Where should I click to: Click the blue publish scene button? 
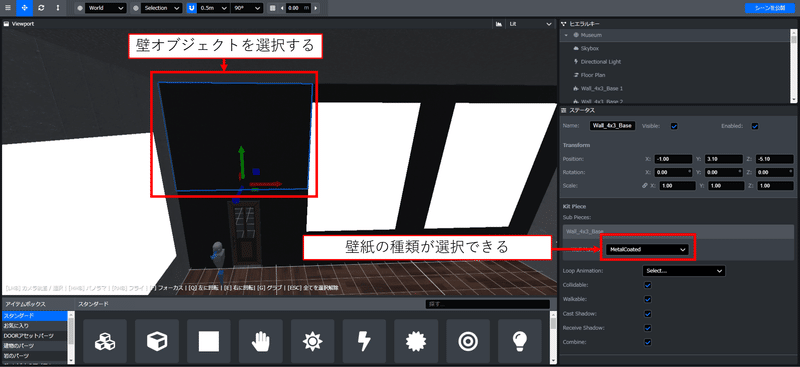click(769, 8)
